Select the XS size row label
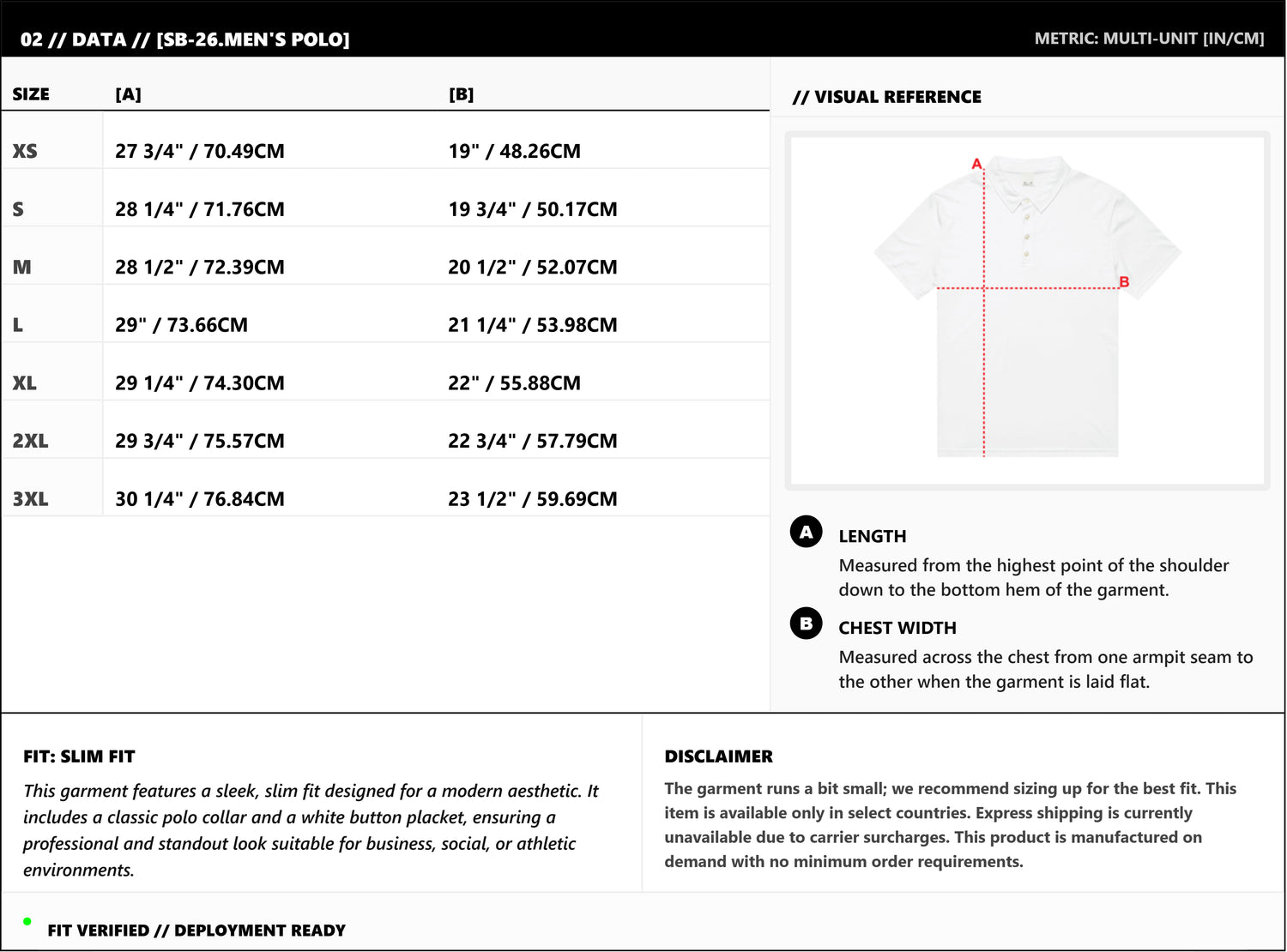 (x=25, y=151)
